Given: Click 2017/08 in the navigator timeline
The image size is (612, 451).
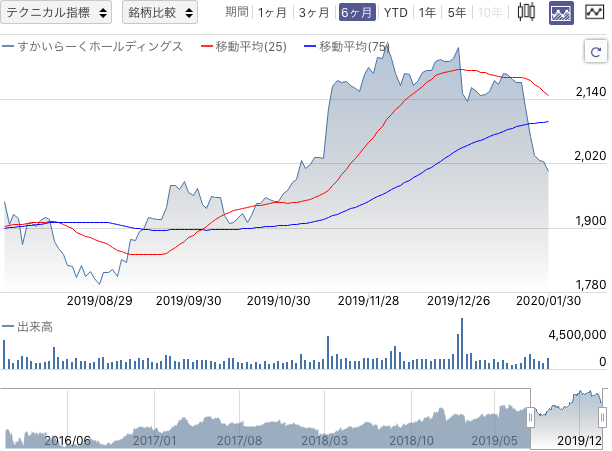Looking at the screenshot, I should tap(239, 440).
